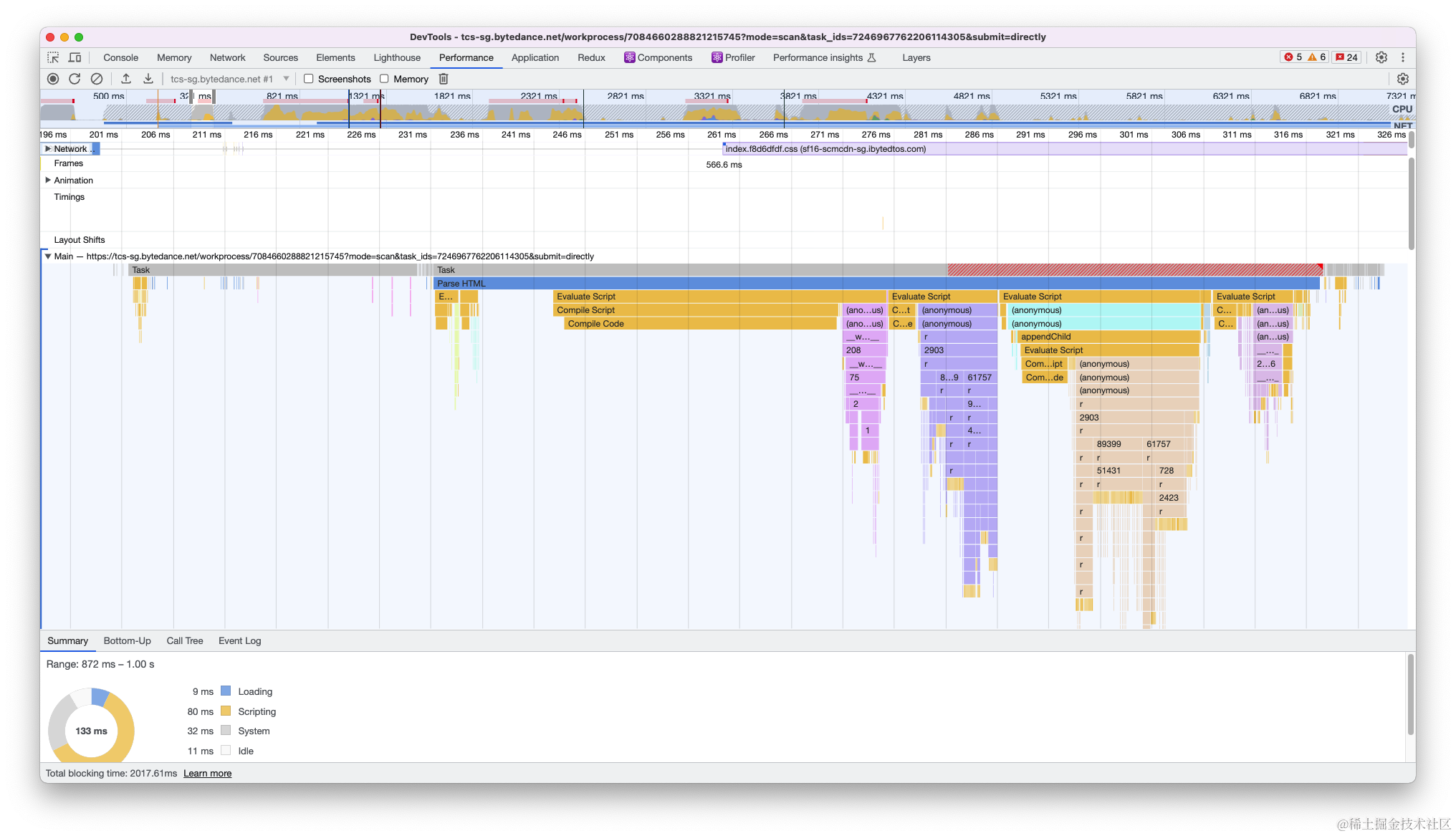Open capture settings gear in Performance toolbar
The height and width of the screenshot is (836, 1456).
coord(1403,79)
